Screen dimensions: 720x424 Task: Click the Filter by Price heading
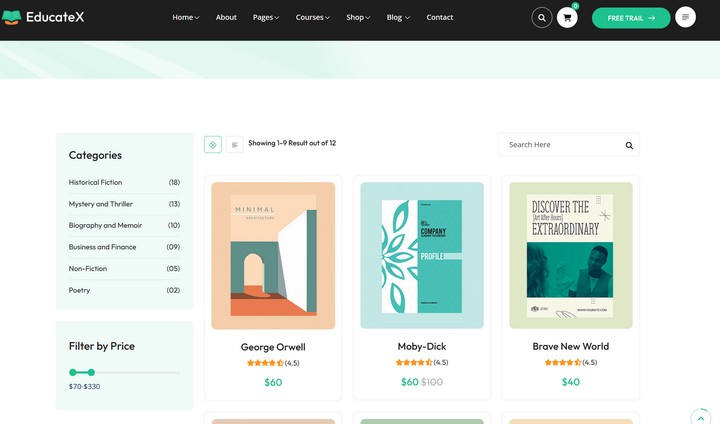coord(101,346)
